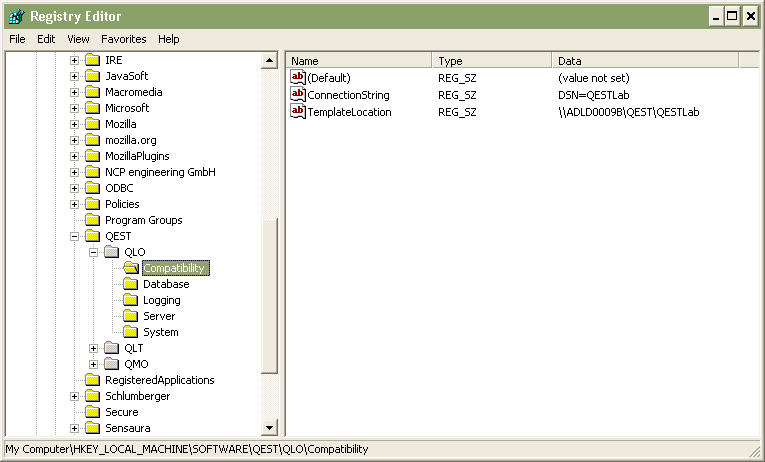Click the System folder icon
765x462 pixels.
(x=130, y=332)
